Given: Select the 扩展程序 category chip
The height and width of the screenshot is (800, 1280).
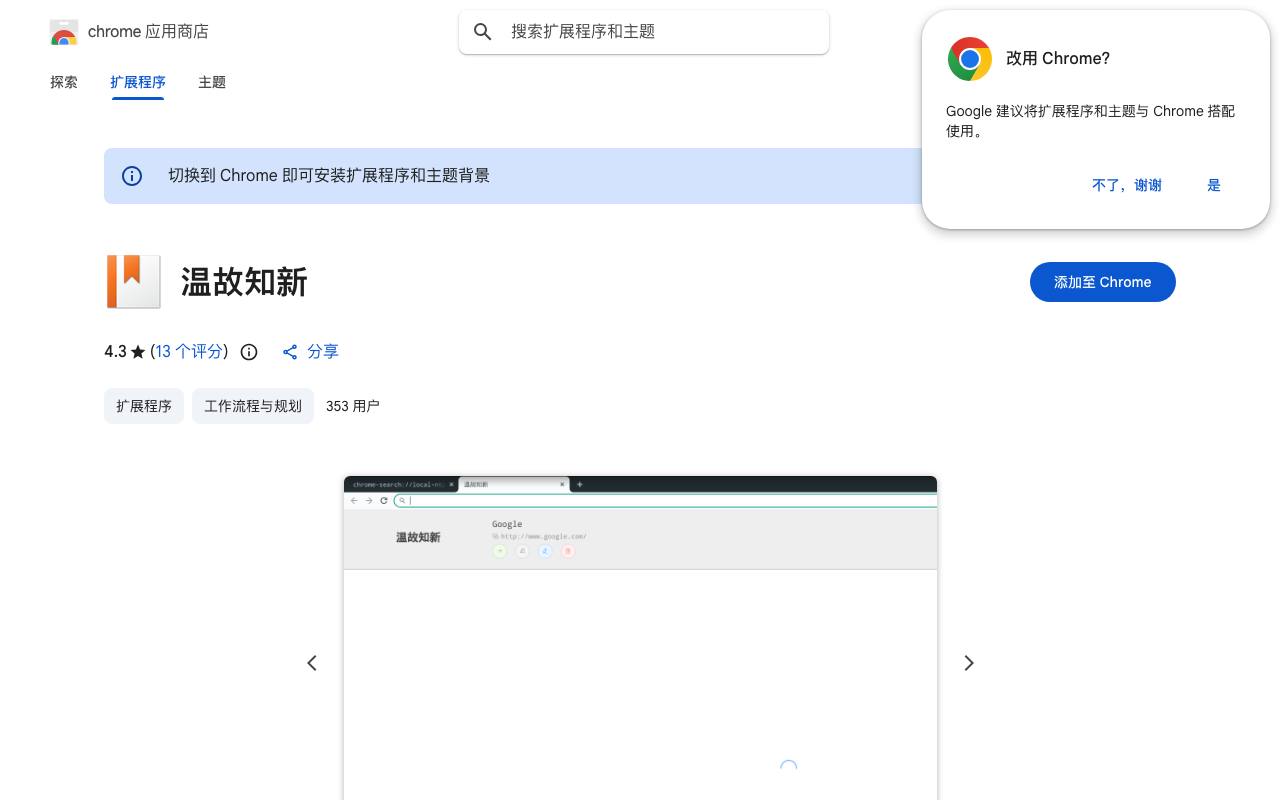Looking at the screenshot, I should (x=144, y=406).
